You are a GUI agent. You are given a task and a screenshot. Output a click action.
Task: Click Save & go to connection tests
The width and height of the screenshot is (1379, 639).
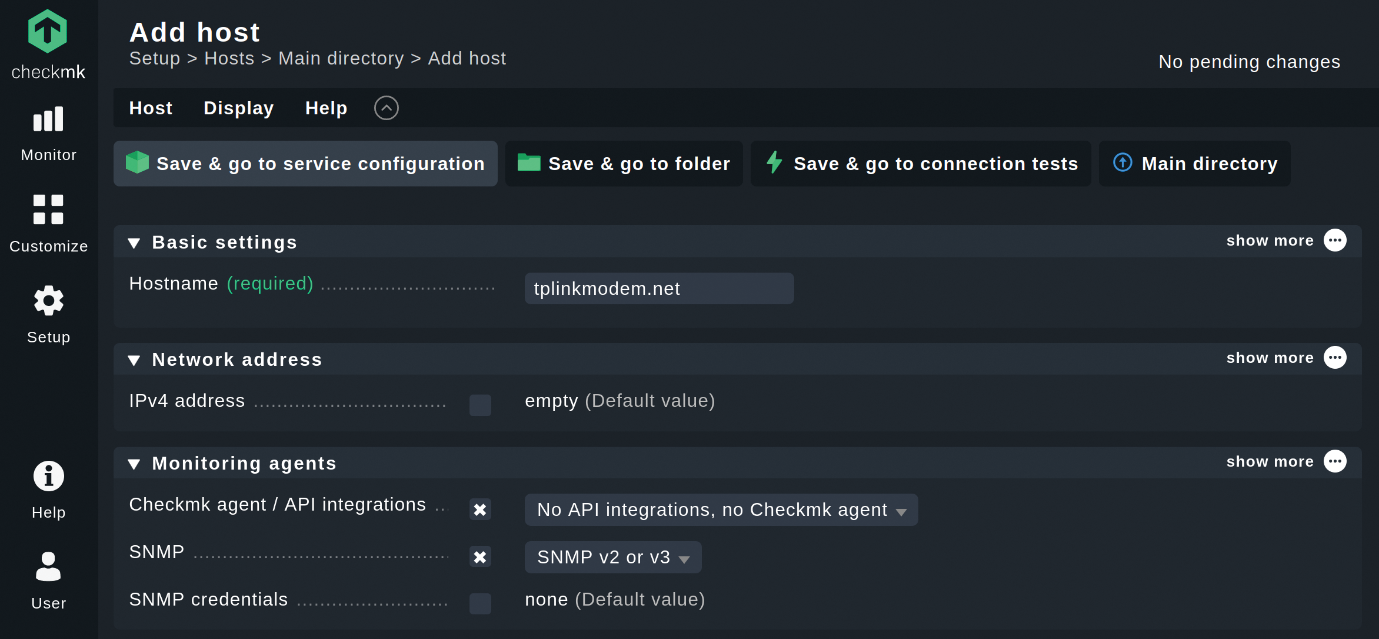921,163
